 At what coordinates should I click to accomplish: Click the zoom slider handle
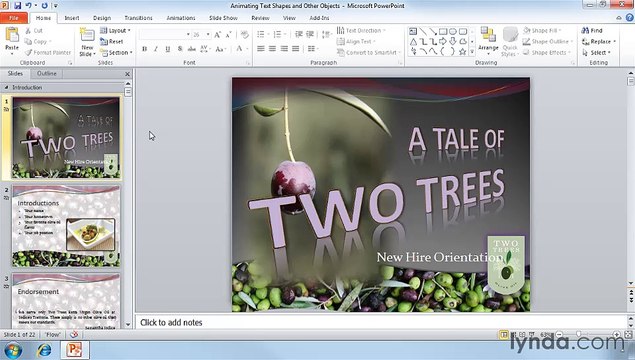579,334
